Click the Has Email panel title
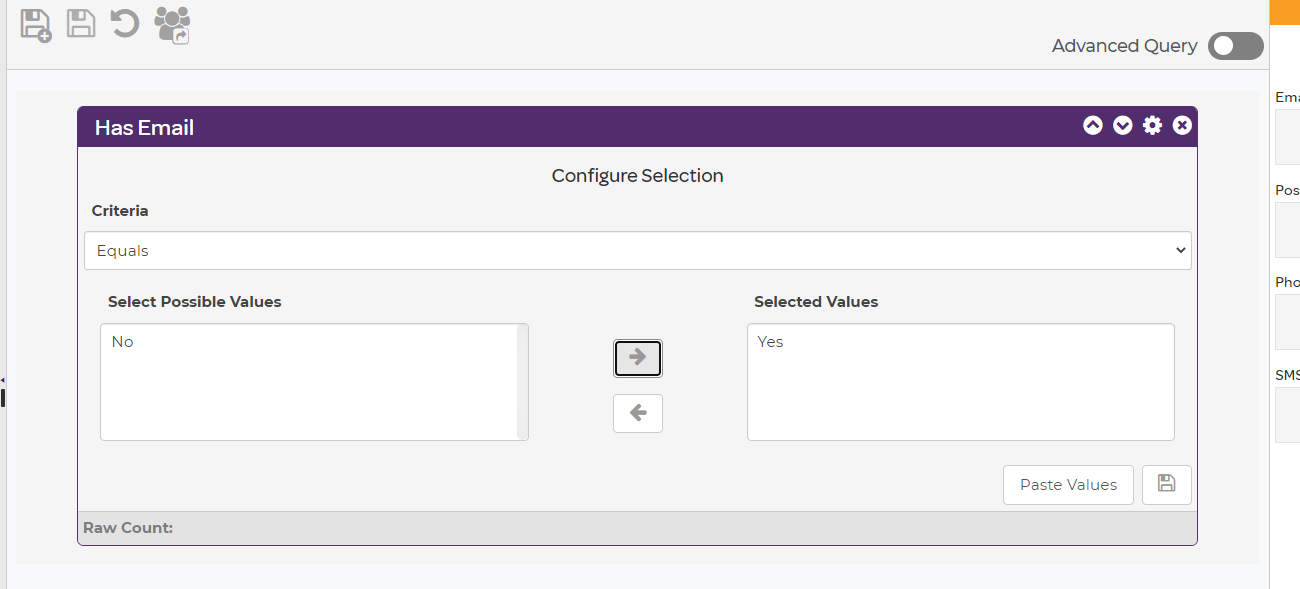The width and height of the screenshot is (1300, 589). click(x=144, y=128)
